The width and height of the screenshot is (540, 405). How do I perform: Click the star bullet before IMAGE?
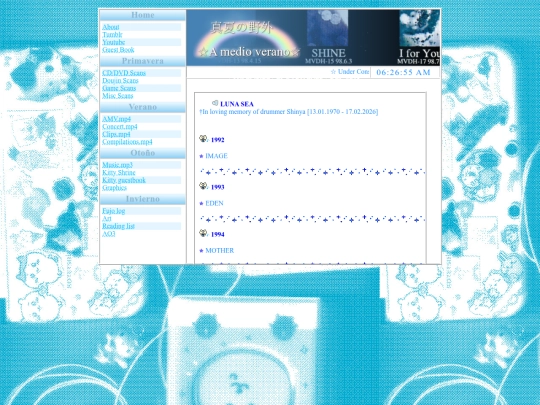(201, 156)
